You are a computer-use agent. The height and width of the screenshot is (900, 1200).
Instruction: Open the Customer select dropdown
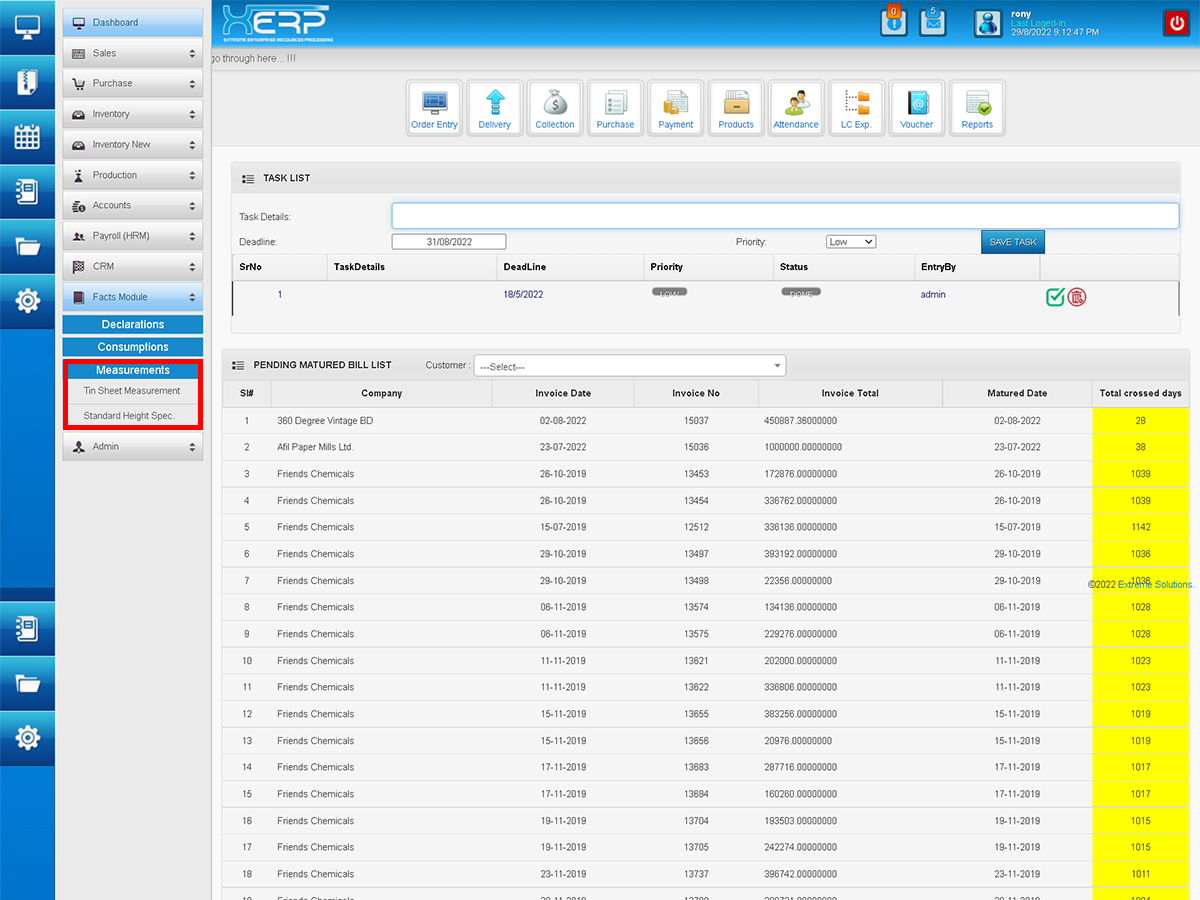coord(629,366)
